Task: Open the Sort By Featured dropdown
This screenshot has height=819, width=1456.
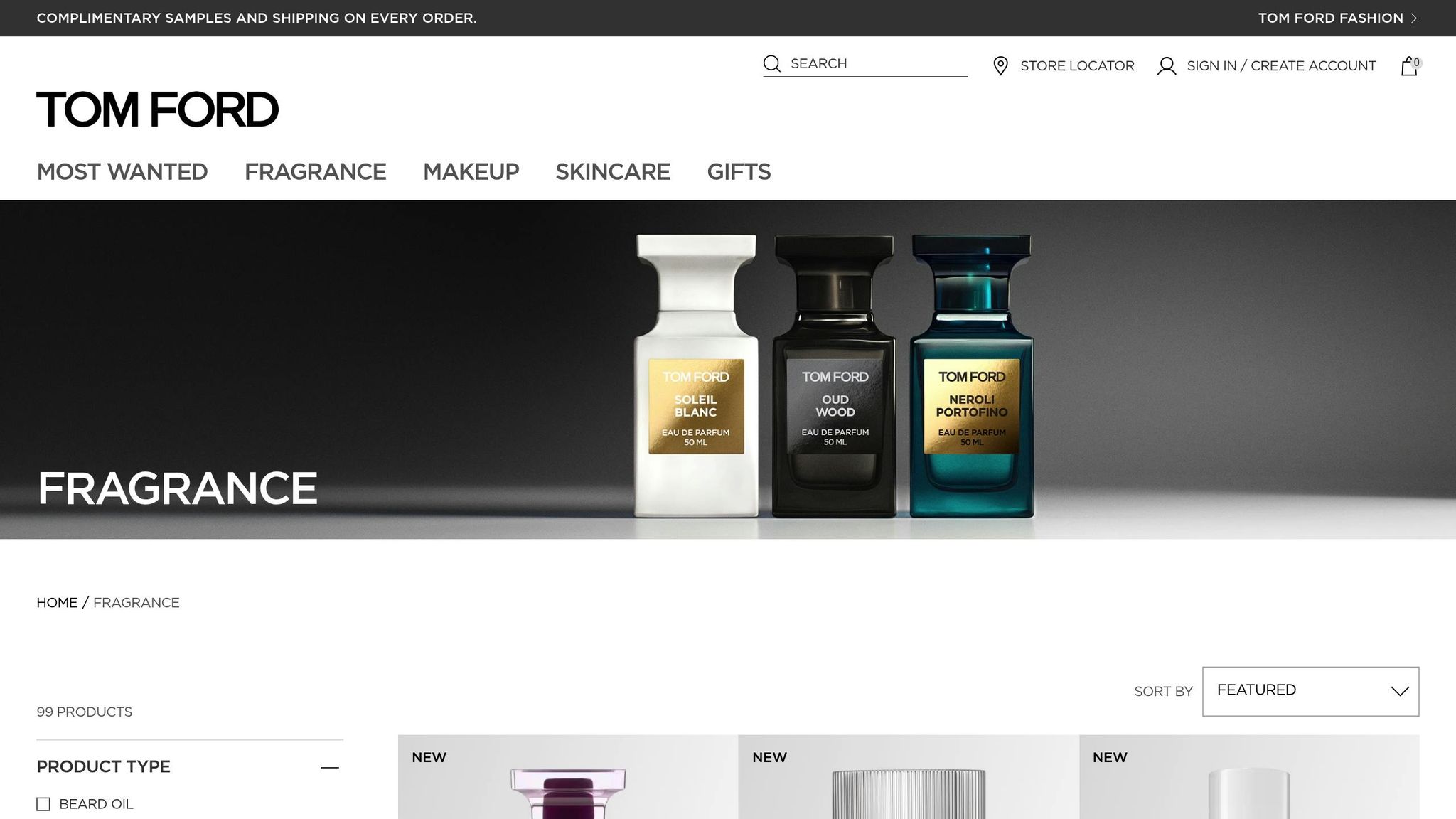Action: pyautogui.click(x=1310, y=691)
